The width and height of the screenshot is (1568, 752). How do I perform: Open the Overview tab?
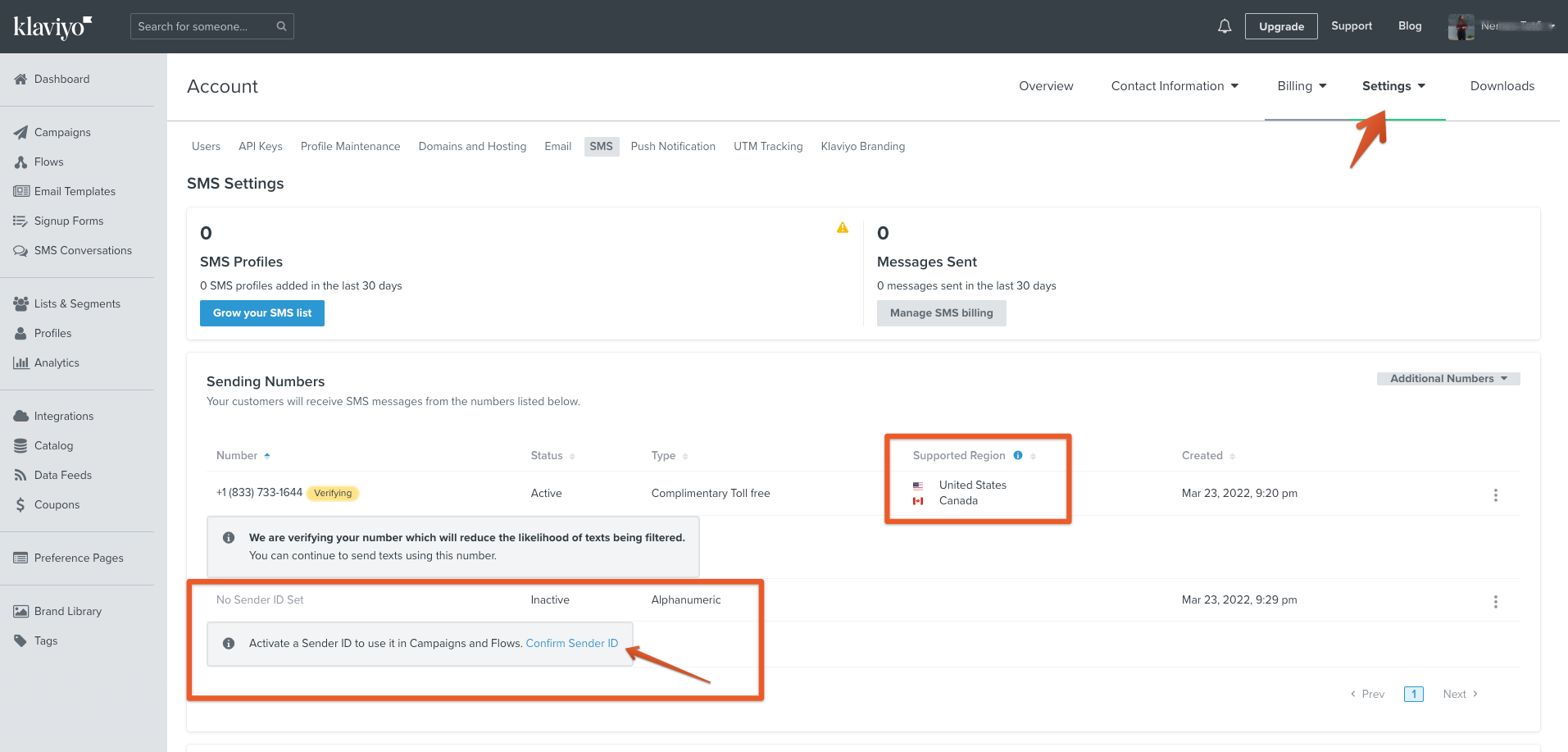click(1046, 86)
